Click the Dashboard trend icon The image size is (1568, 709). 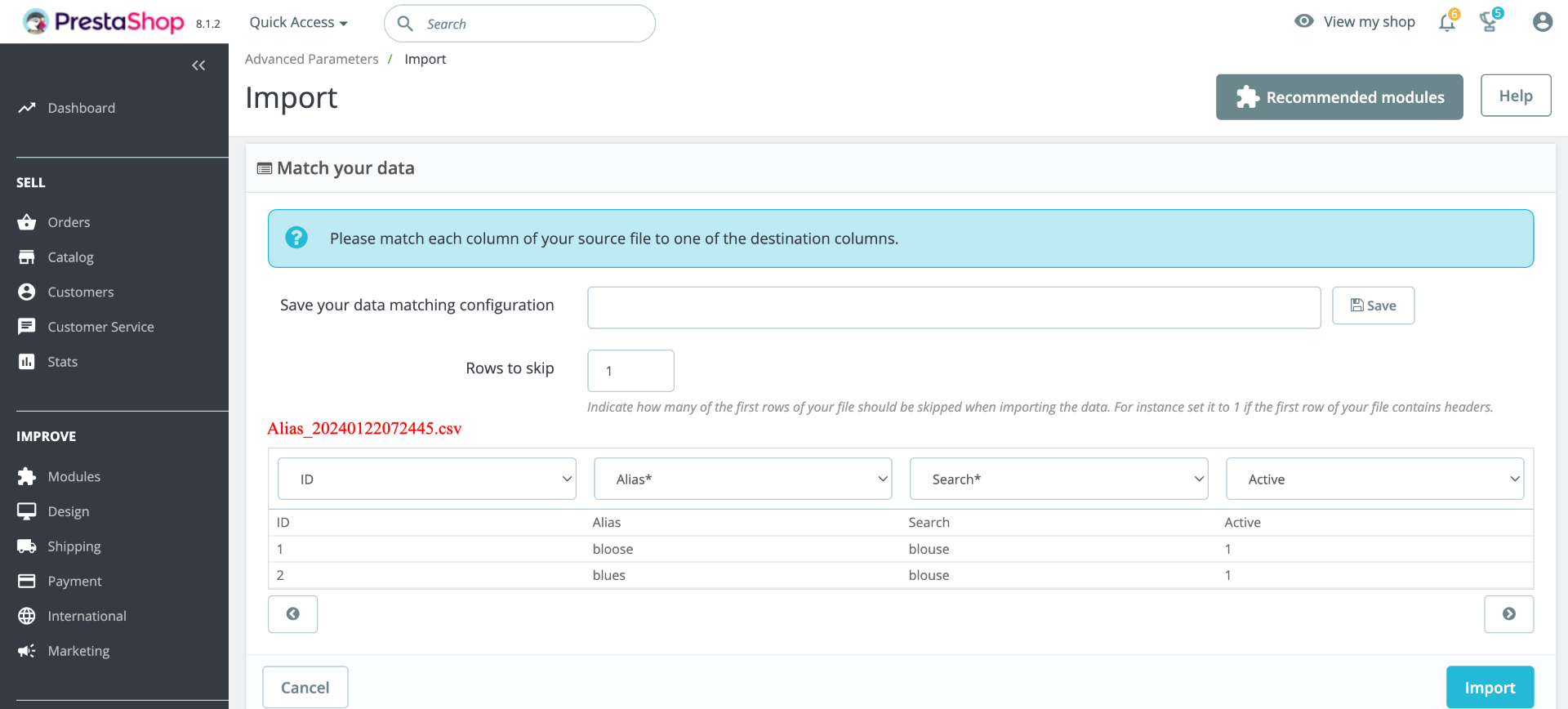(27, 108)
